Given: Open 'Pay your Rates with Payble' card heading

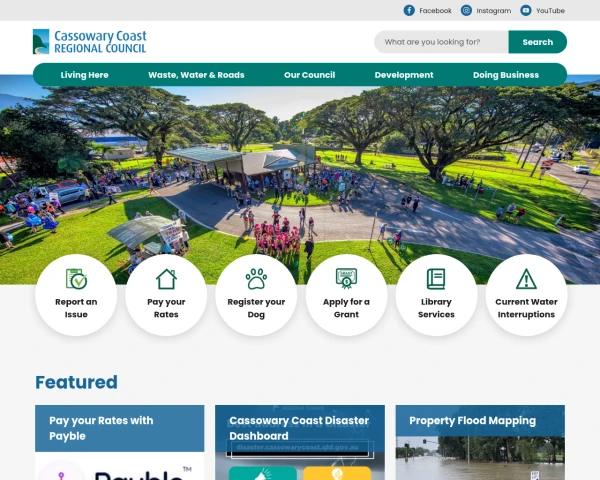Looking at the screenshot, I should click(101, 428).
